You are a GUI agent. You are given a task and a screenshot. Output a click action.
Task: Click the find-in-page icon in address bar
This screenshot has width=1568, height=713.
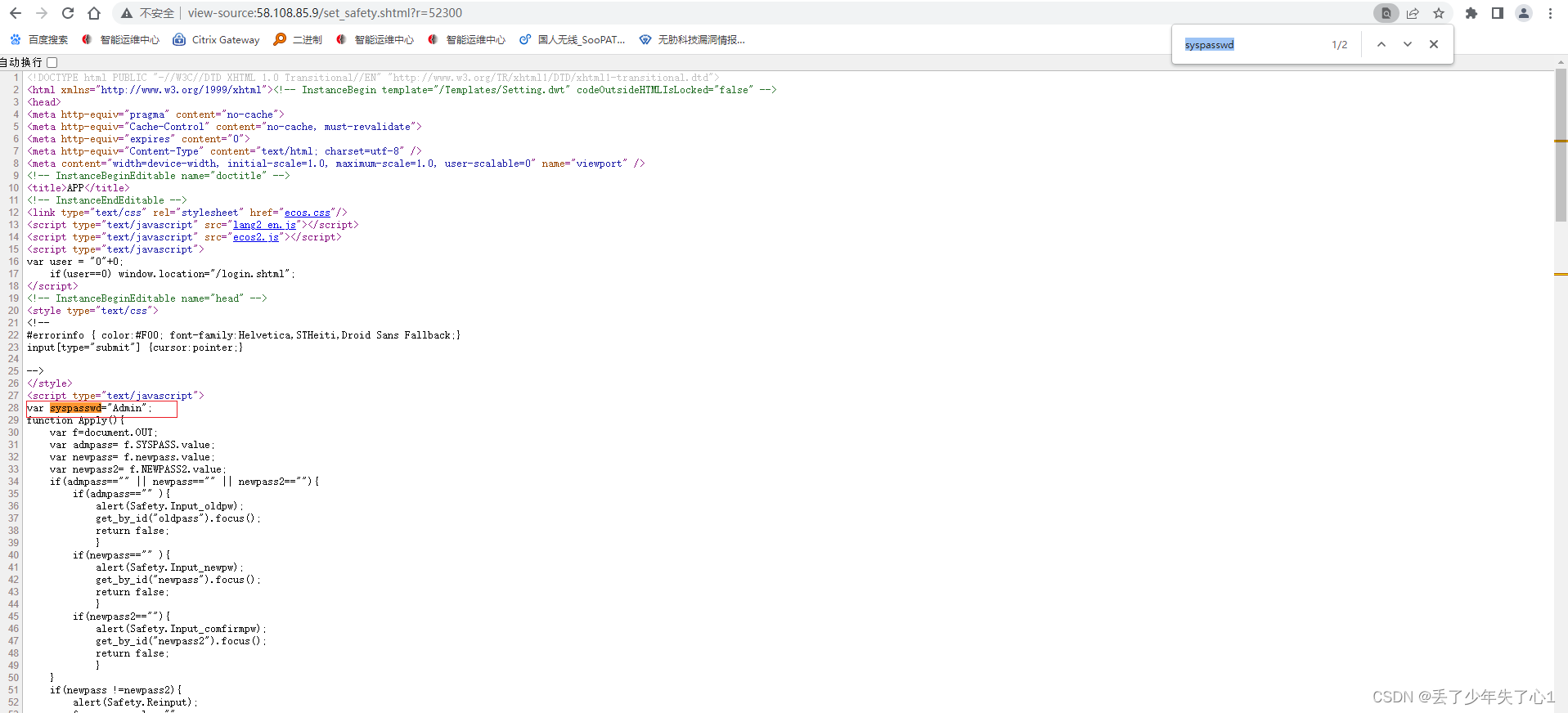click(x=1386, y=13)
